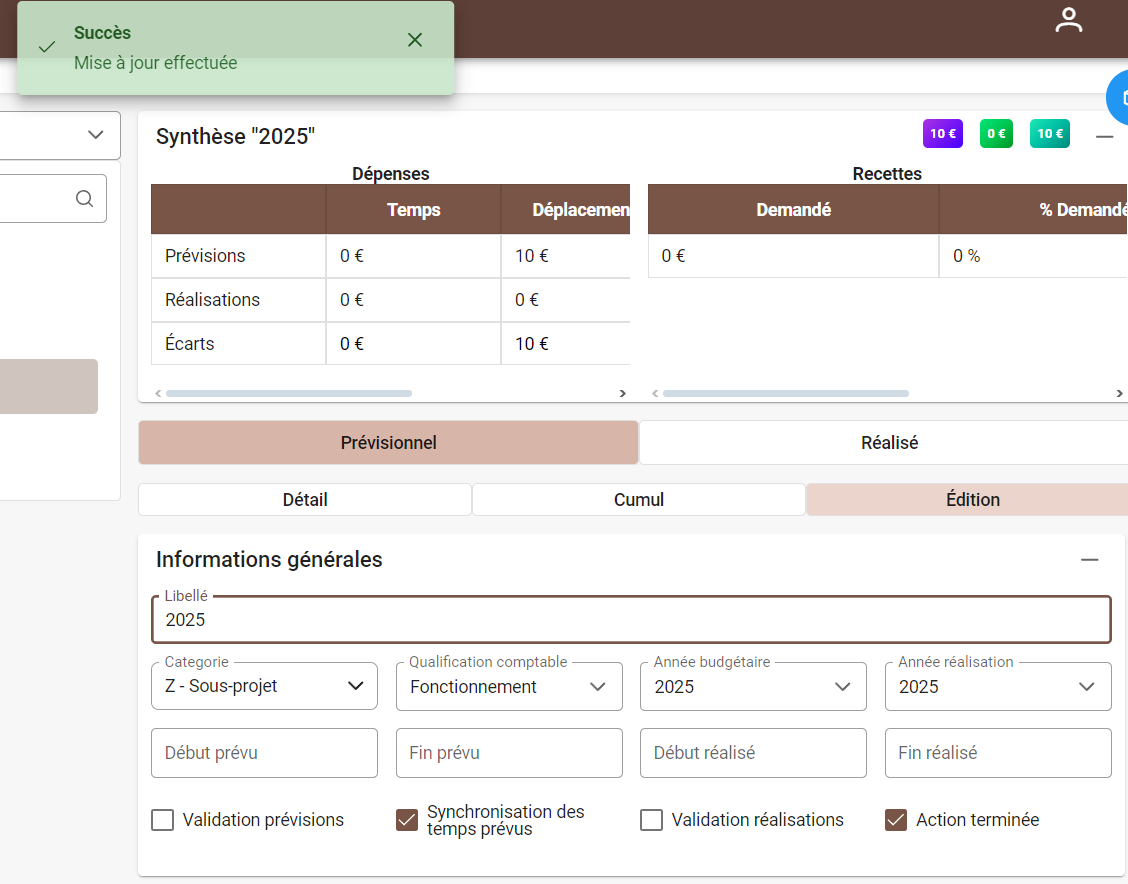This screenshot has width=1128, height=884.
Task: Collapse the Informations générales section
Action: [x=1090, y=559]
